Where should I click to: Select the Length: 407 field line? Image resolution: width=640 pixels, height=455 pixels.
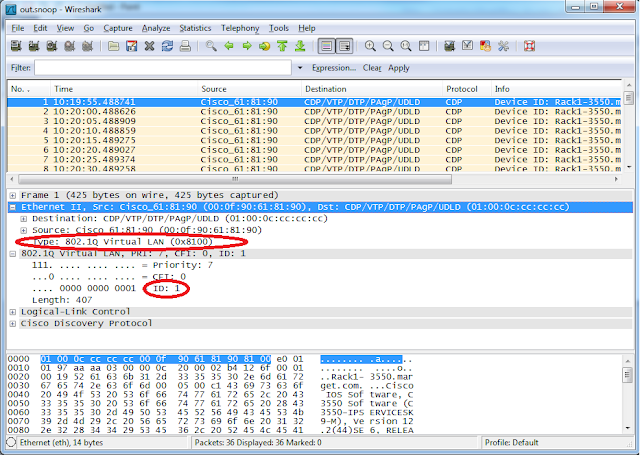[62, 300]
